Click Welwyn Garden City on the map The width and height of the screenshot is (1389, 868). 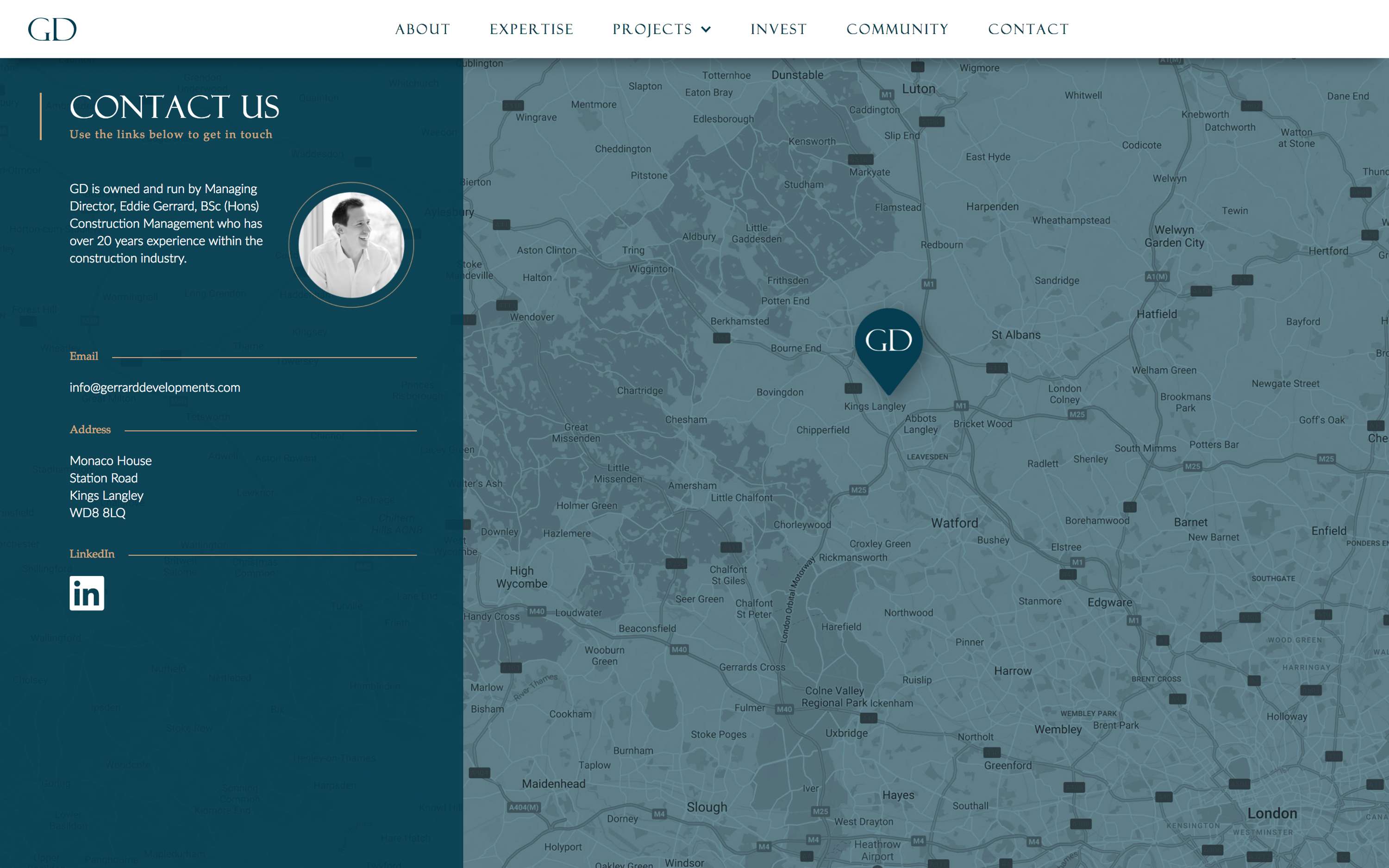[x=1174, y=236]
